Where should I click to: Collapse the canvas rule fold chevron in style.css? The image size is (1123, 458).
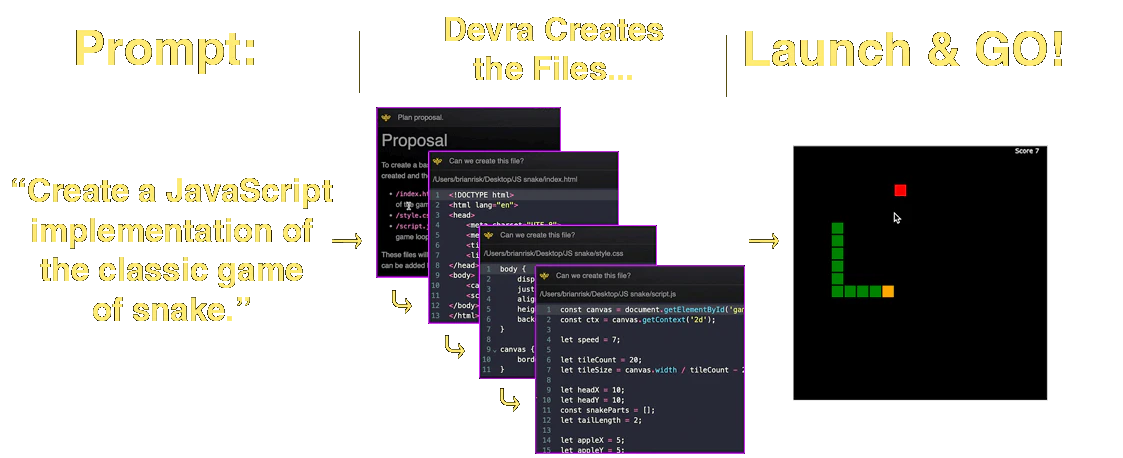pyautogui.click(x=492, y=349)
